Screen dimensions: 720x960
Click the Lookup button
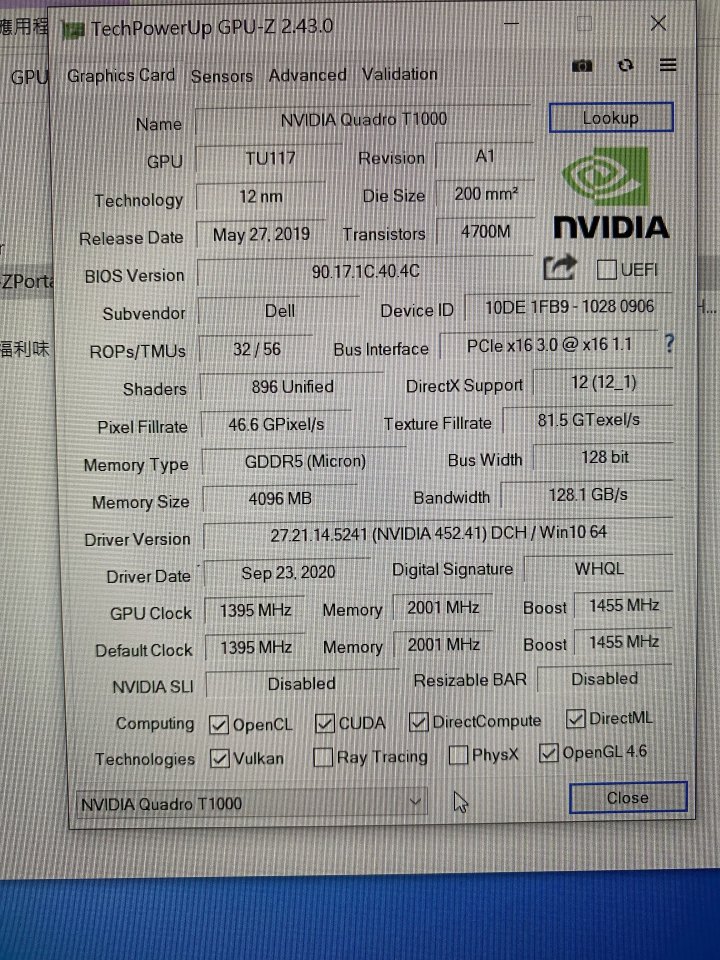coord(611,117)
